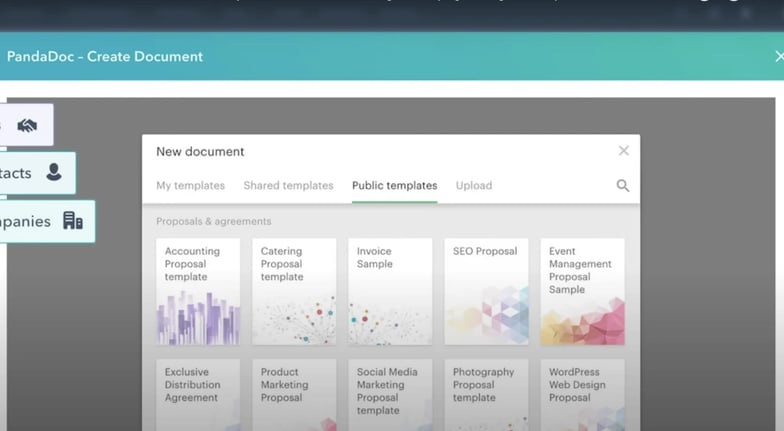
Task: Close the New document dialog
Action: click(623, 151)
